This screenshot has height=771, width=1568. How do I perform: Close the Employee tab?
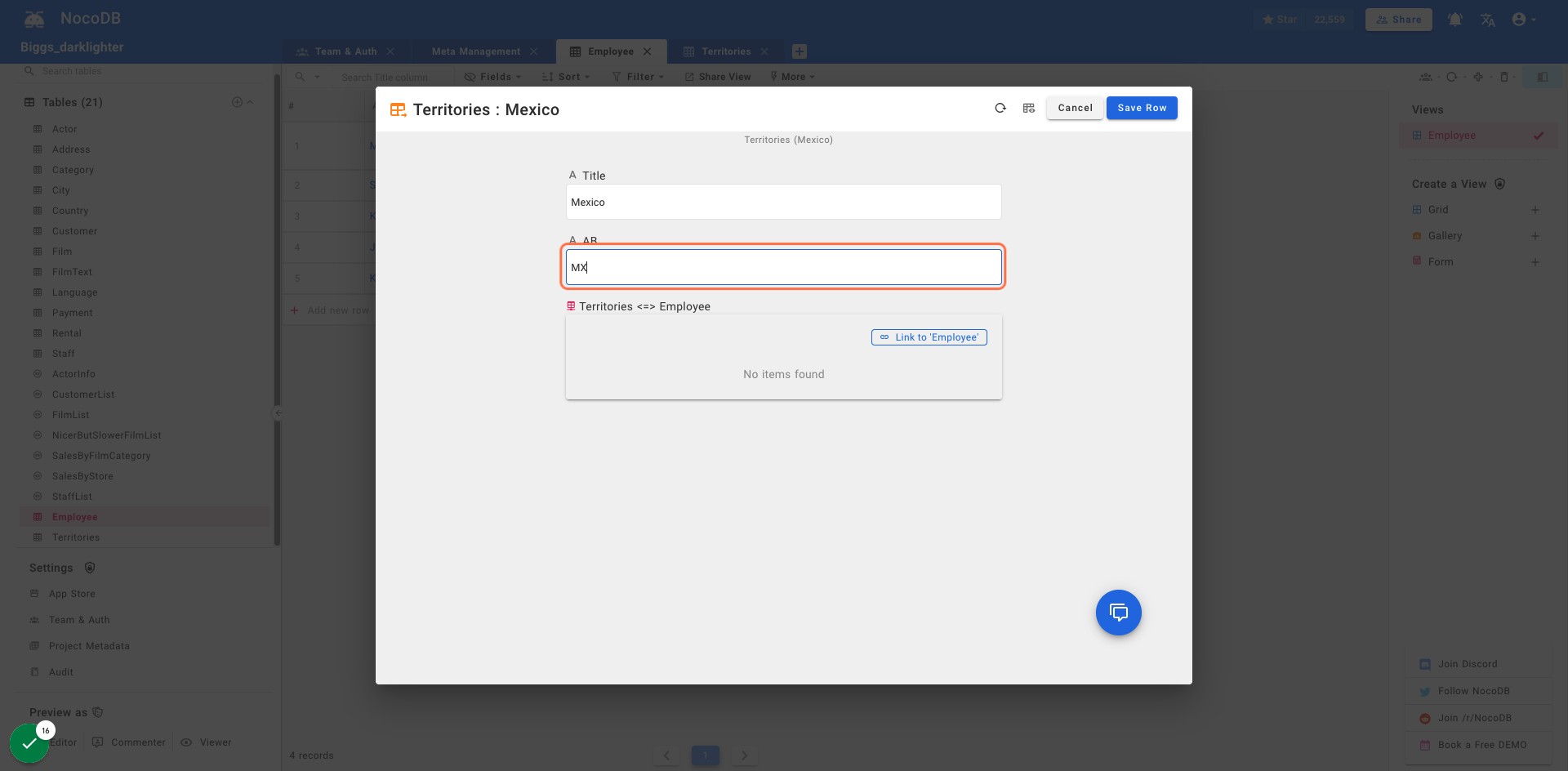[648, 51]
